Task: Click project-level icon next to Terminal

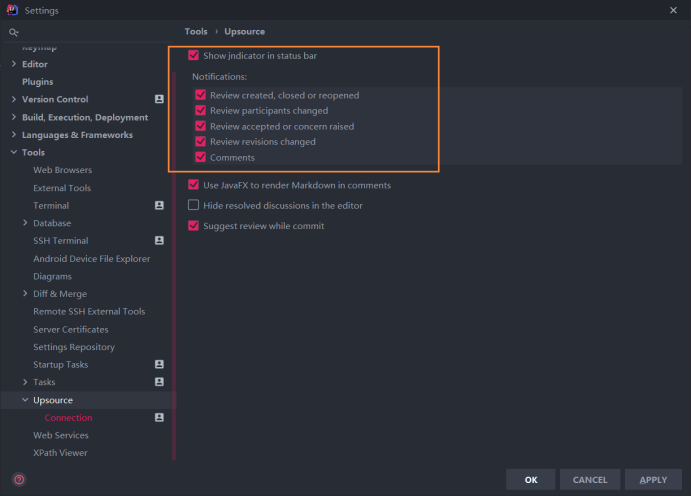Action: [x=159, y=205]
